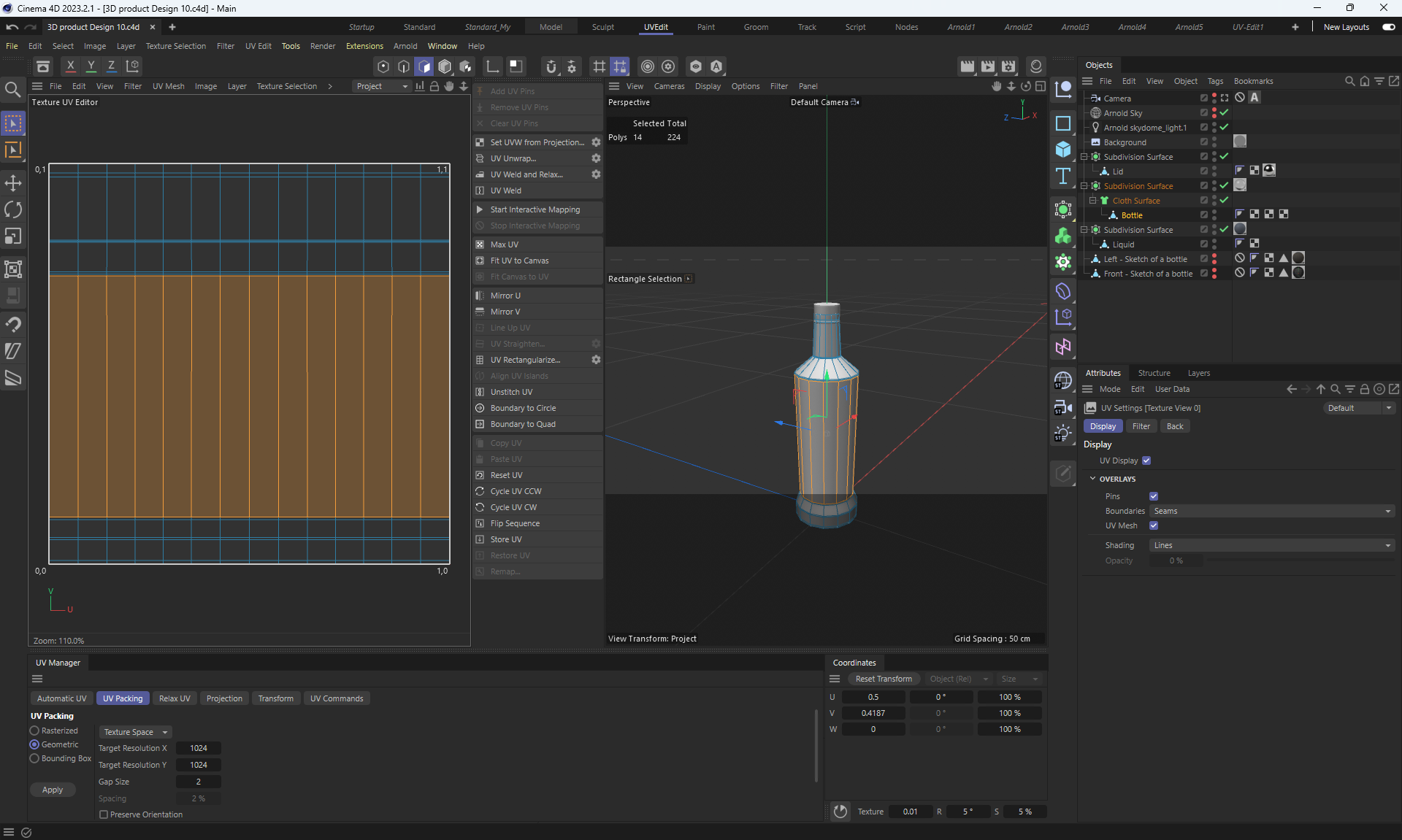Open the Extensions menu

click(364, 46)
